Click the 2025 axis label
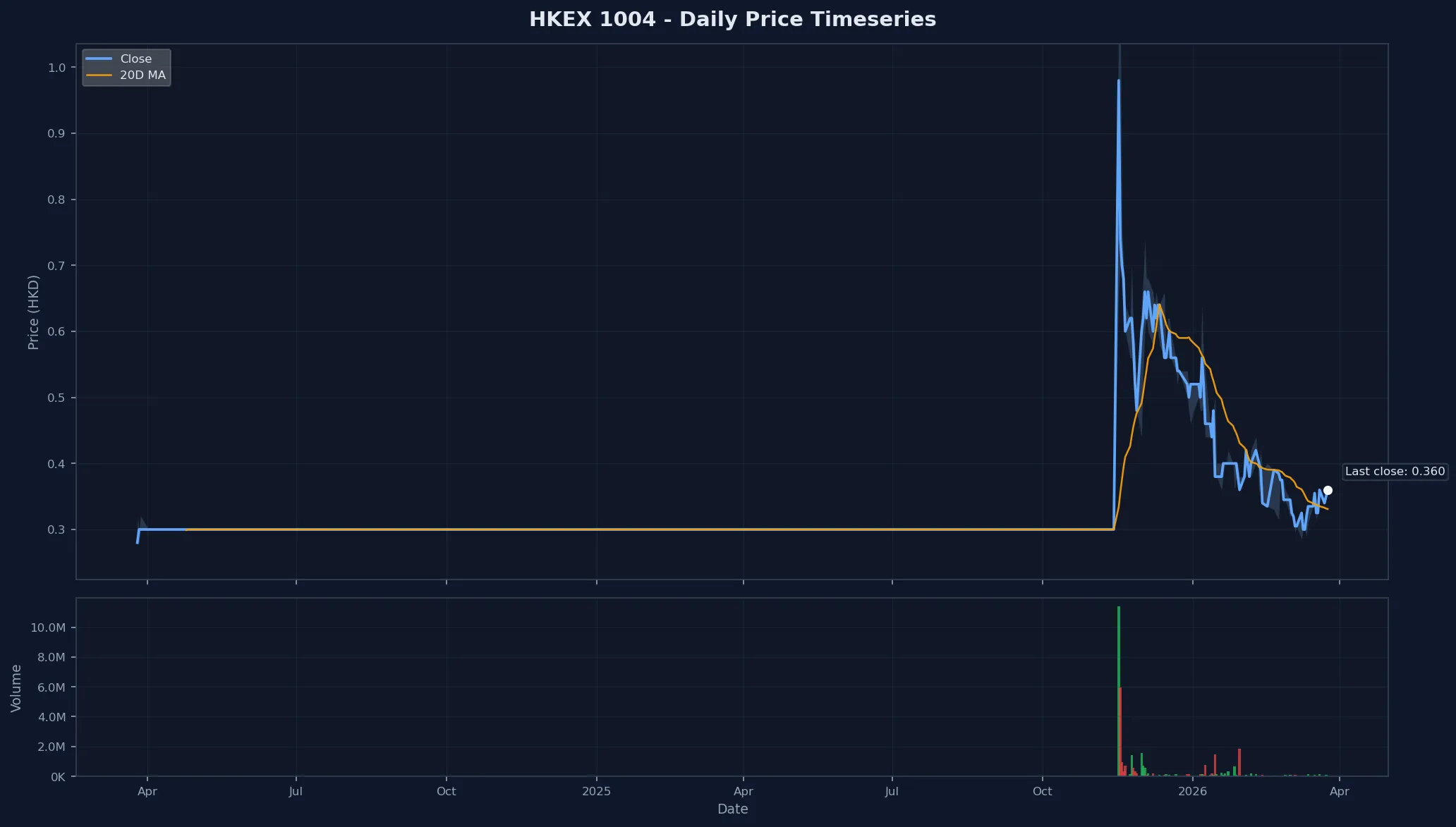The height and width of the screenshot is (827, 1456). (x=597, y=791)
